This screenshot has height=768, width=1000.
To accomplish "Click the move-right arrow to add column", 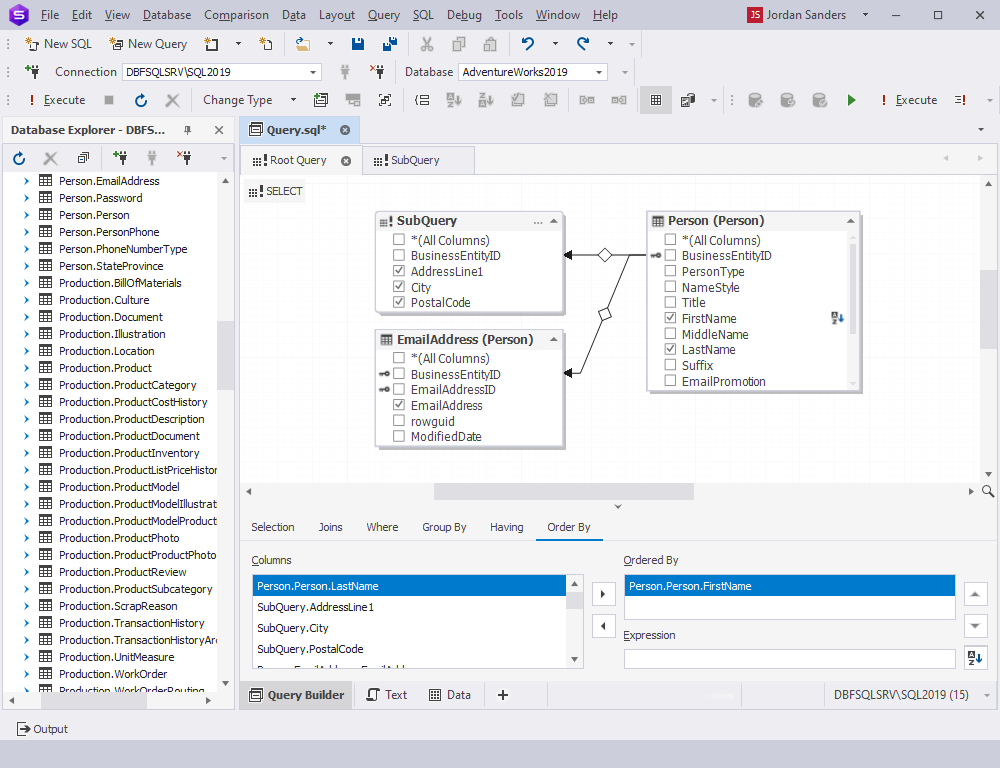I will (603, 594).
